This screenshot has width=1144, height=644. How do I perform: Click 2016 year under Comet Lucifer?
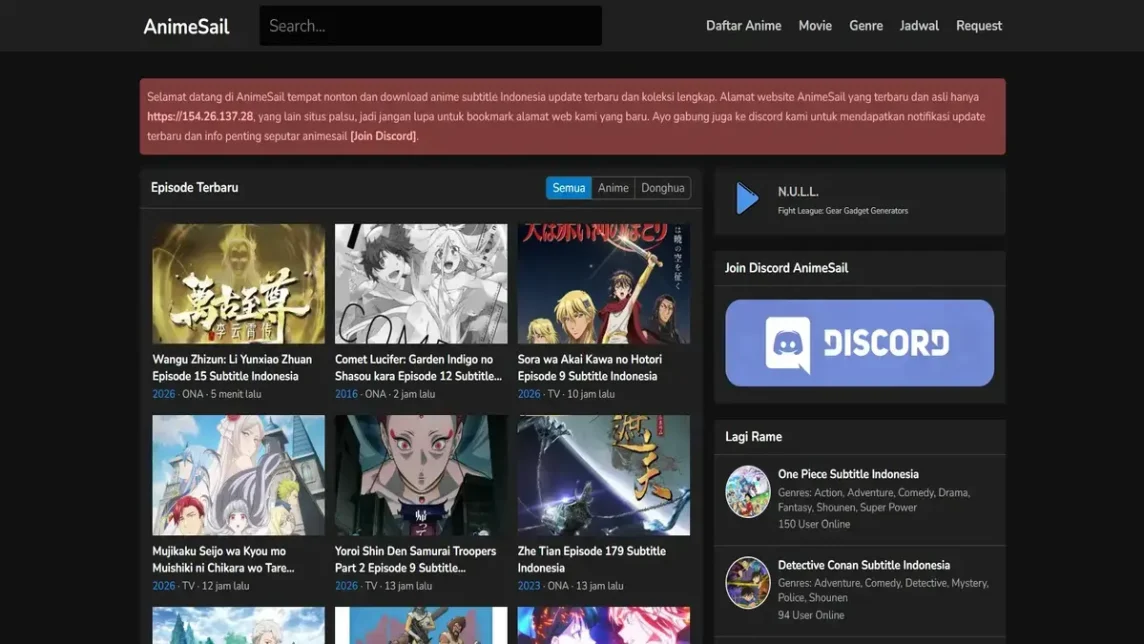(x=346, y=394)
